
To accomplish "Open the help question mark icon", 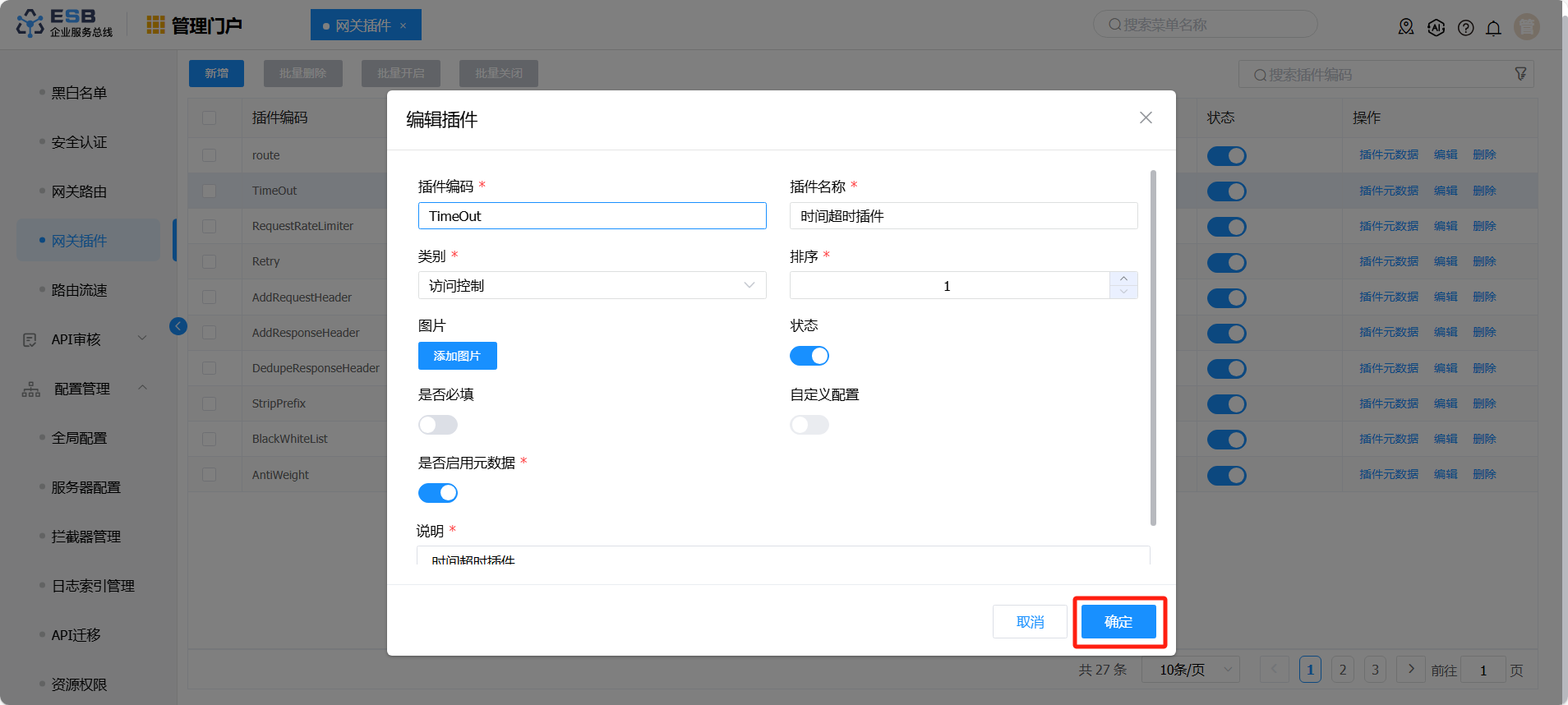I will pos(1465,28).
